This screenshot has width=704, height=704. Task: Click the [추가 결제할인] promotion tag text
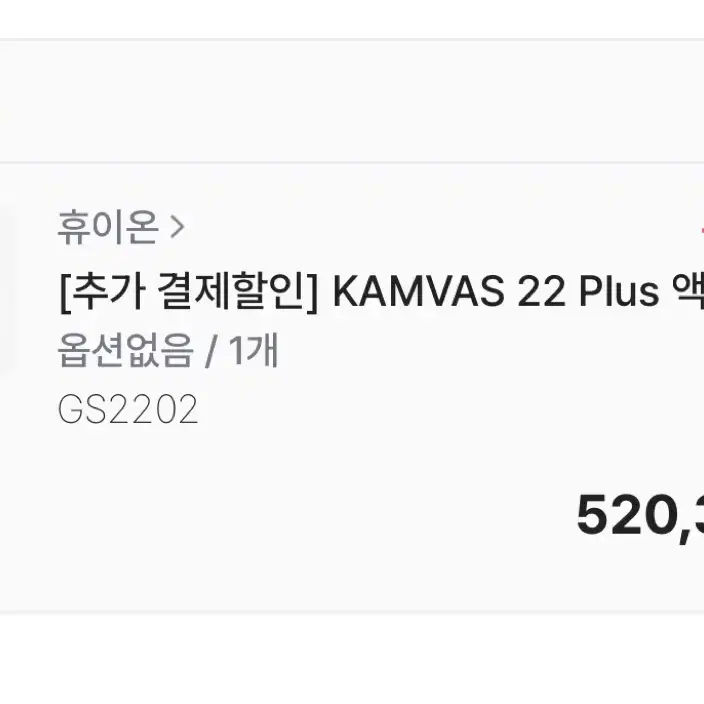189,290
